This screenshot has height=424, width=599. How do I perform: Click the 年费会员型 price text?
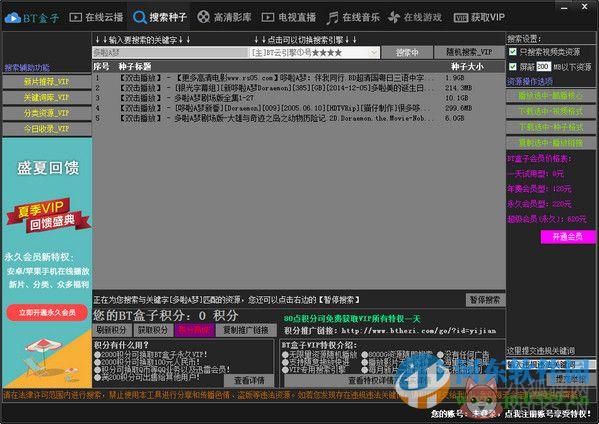tap(539, 189)
